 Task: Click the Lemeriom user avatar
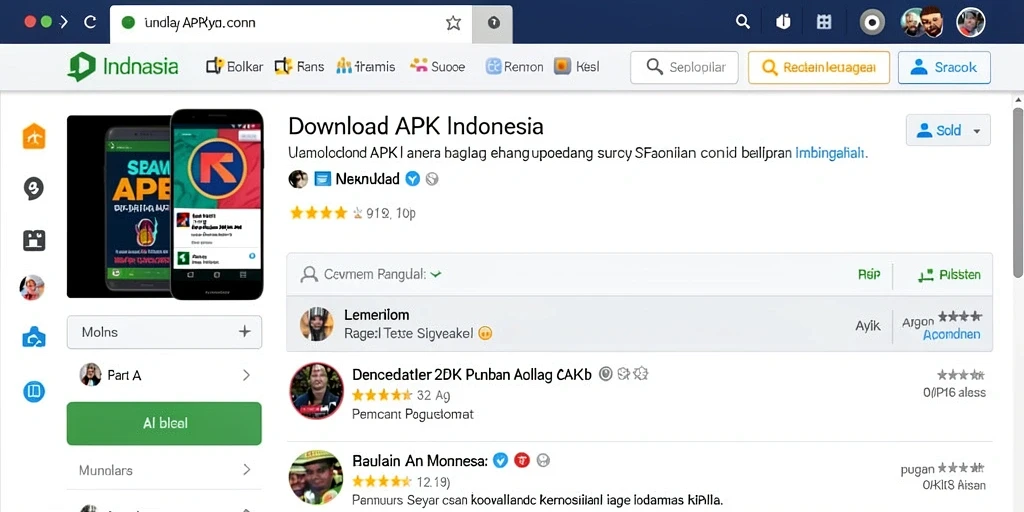[x=317, y=324]
